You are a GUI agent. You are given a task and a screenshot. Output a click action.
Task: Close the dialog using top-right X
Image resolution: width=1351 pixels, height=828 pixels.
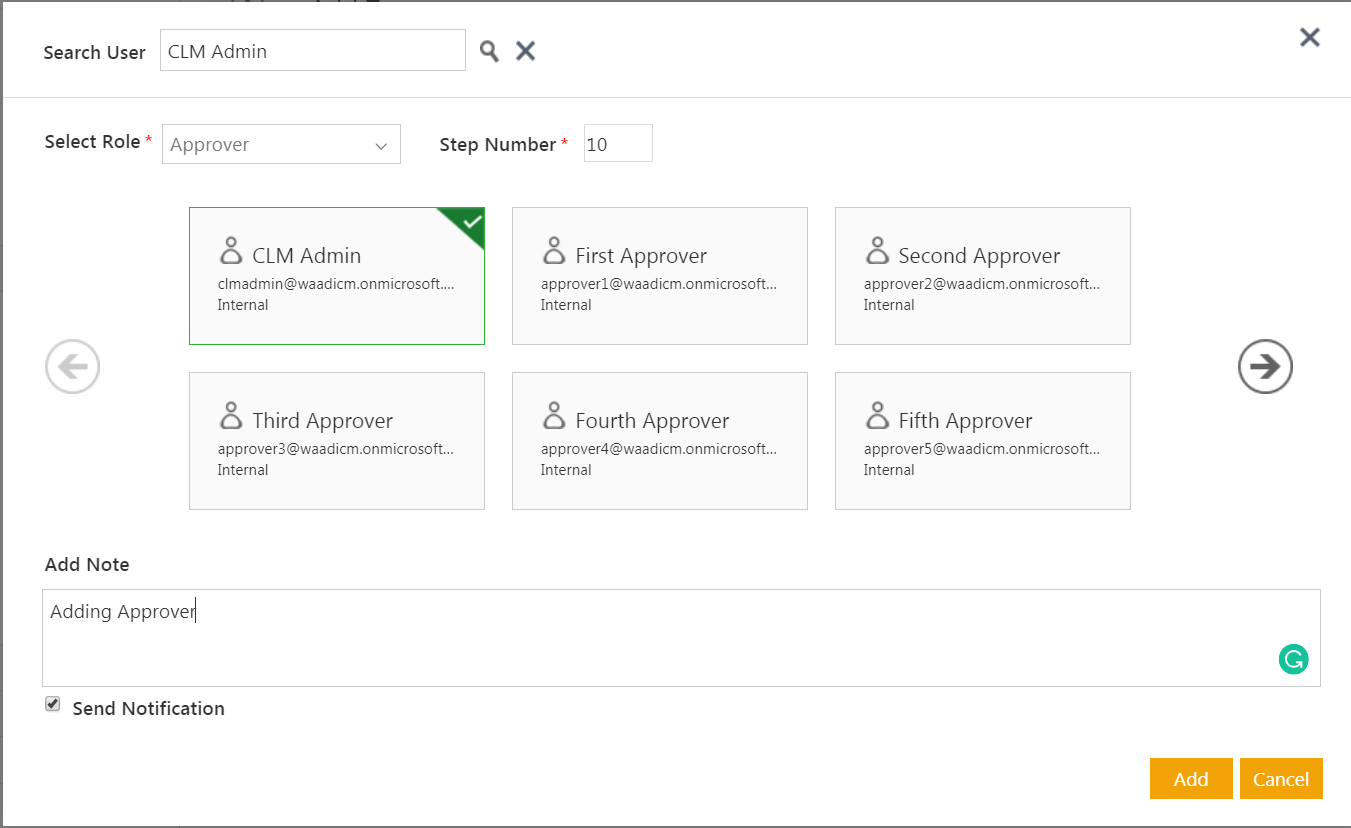pos(1309,38)
